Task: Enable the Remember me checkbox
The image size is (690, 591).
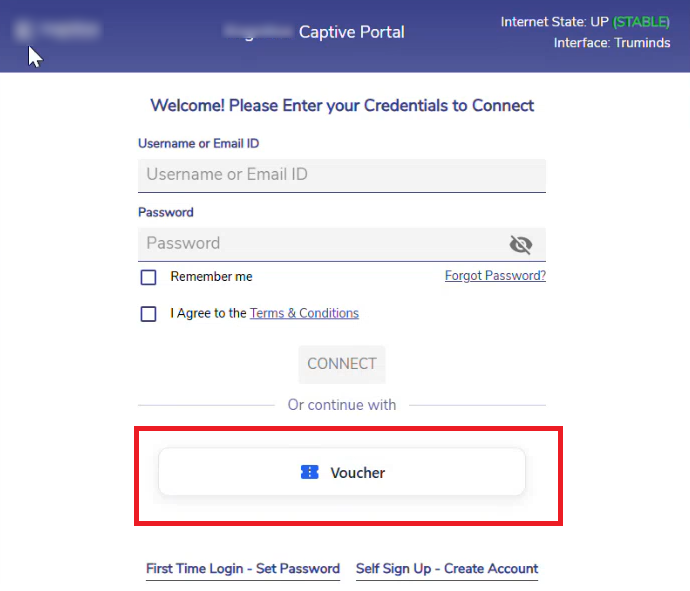Action: click(149, 277)
